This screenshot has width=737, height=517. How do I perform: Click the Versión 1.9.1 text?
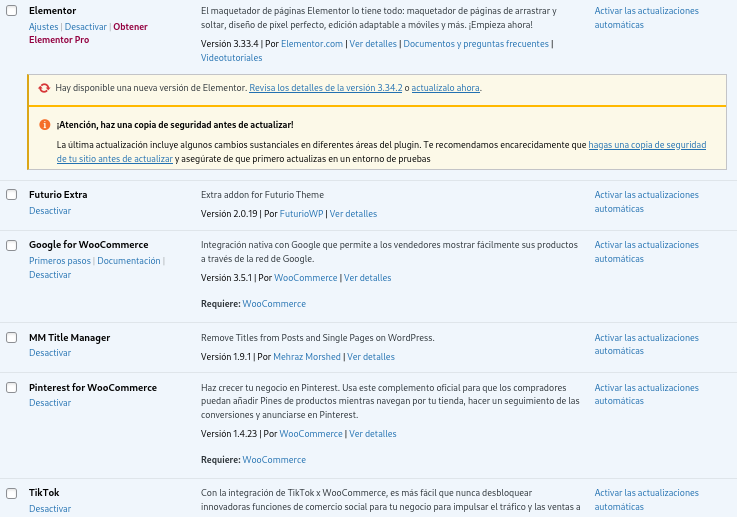[x=226, y=357]
